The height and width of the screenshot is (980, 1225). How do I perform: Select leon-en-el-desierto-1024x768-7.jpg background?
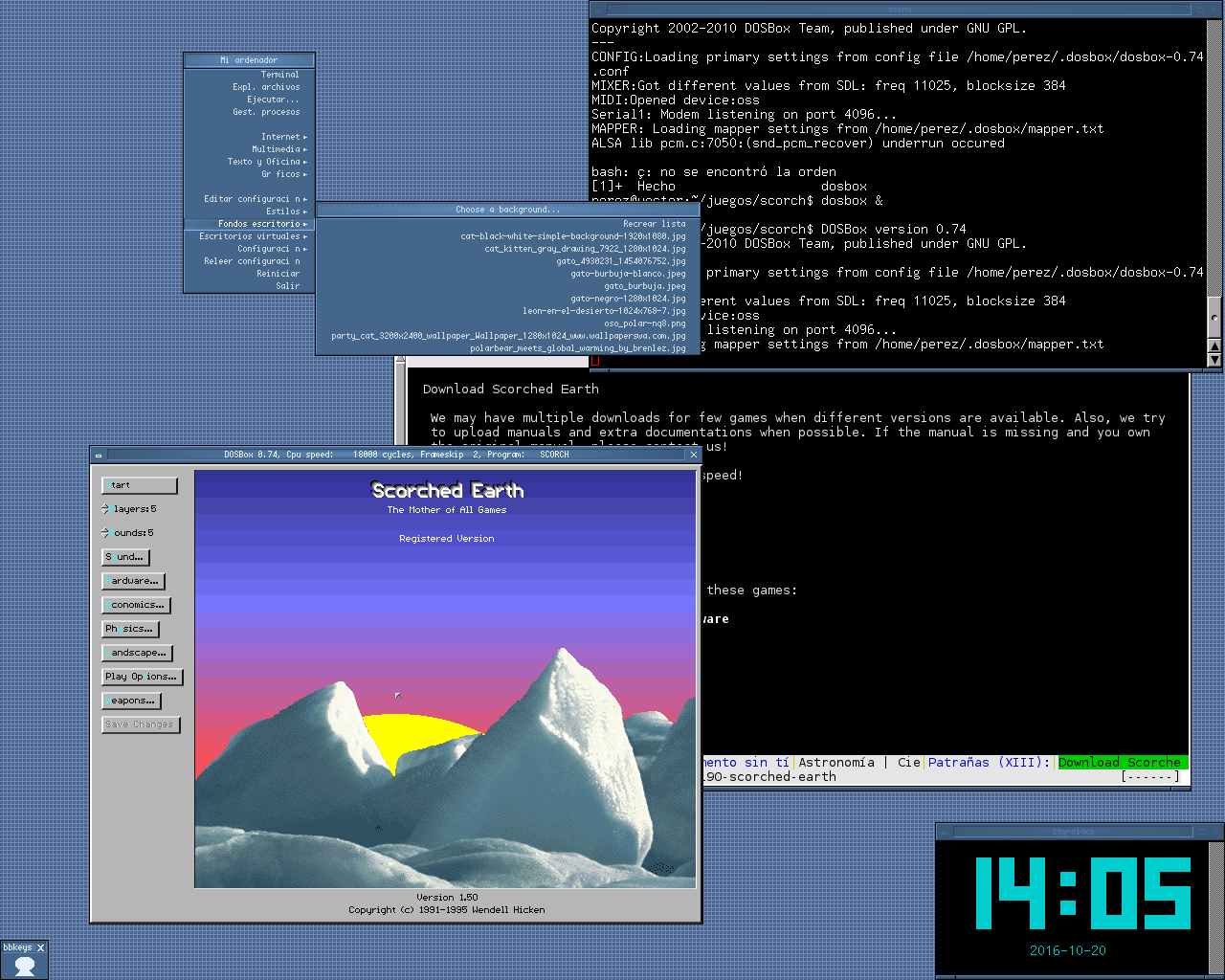tap(508, 311)
